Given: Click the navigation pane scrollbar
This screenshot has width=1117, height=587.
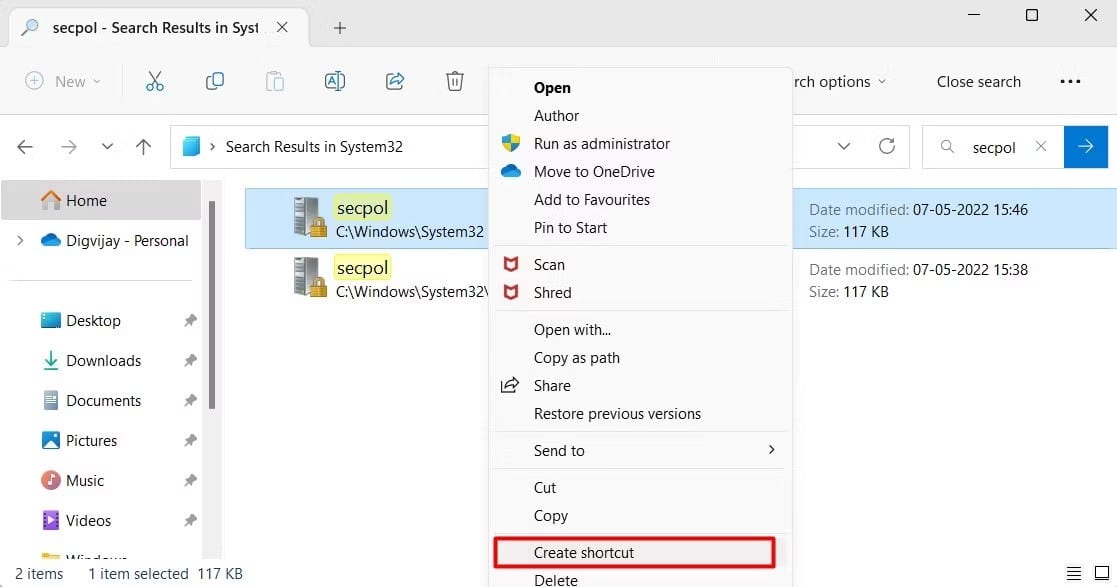Looking at the screenshot, I should [x=211, y=300].
